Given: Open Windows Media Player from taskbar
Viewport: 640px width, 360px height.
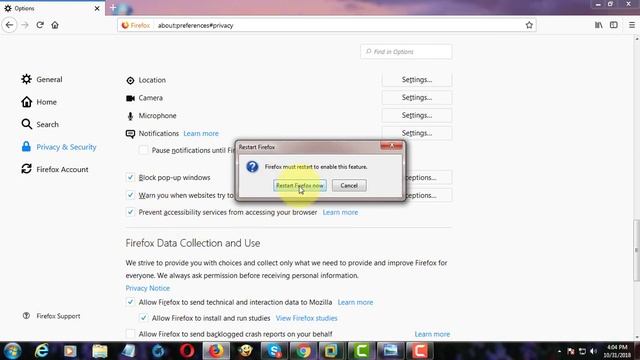Looking at the screenshot, I should coord(70,351).
